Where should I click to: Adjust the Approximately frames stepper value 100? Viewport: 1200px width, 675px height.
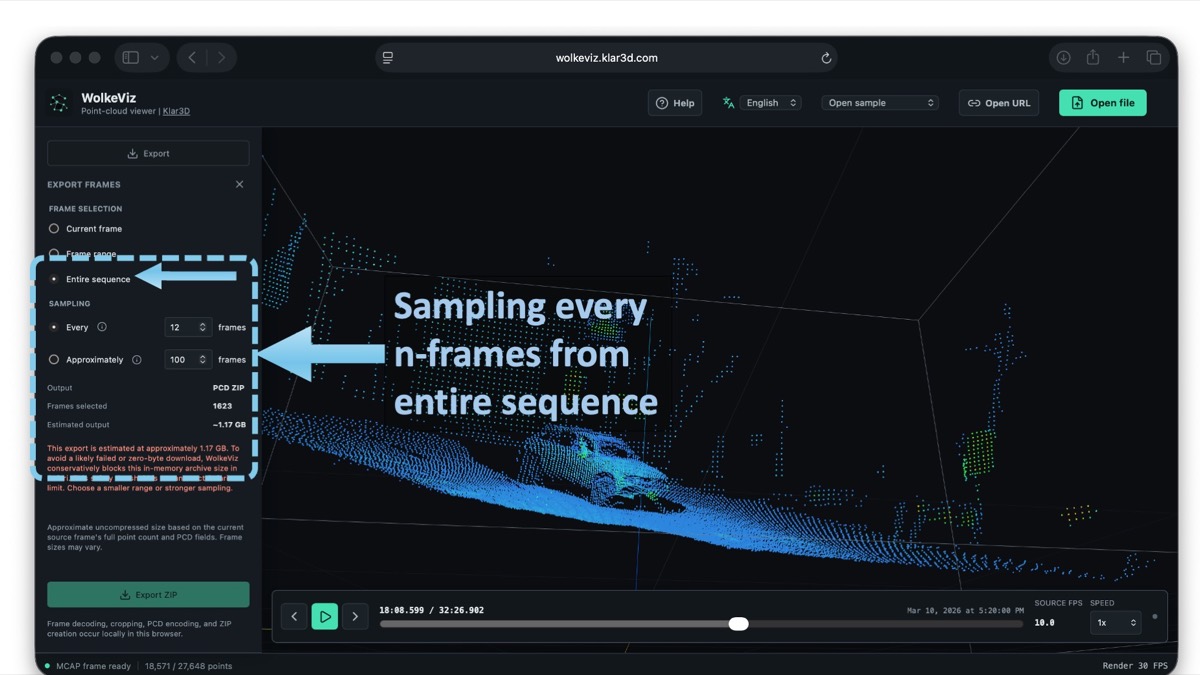(x=188, y=360)
